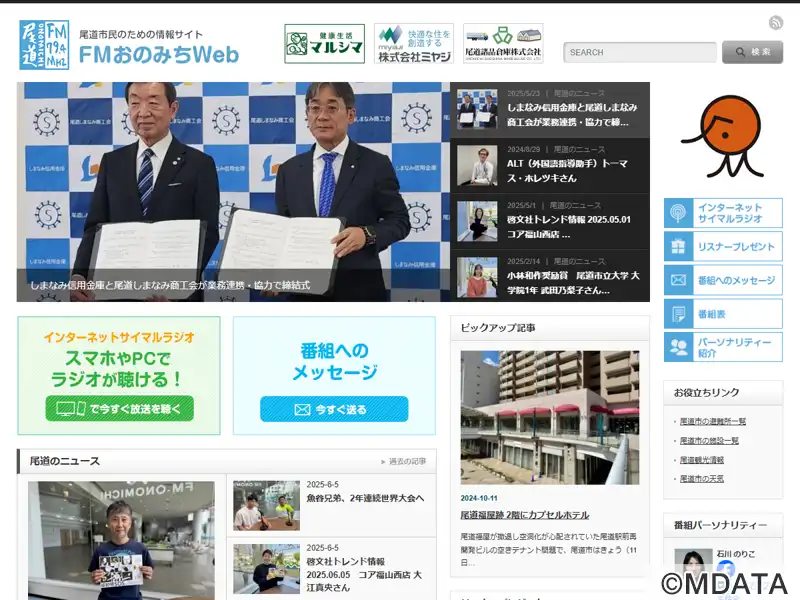The height and width of the screenshot is (600, 800).
Task: Open 尾道観光情報 link
Action: 702,460
